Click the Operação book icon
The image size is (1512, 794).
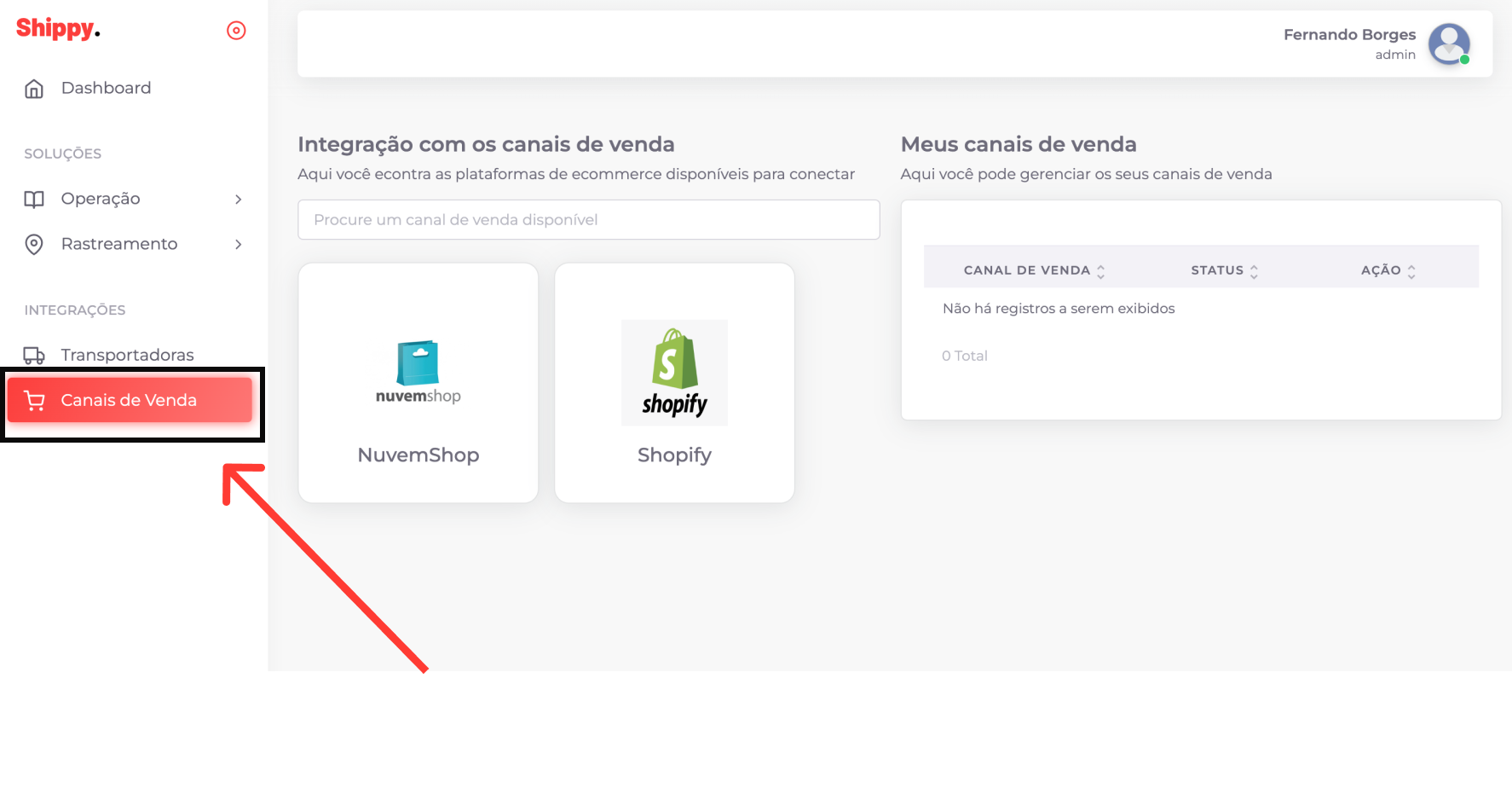click(34, 199)
